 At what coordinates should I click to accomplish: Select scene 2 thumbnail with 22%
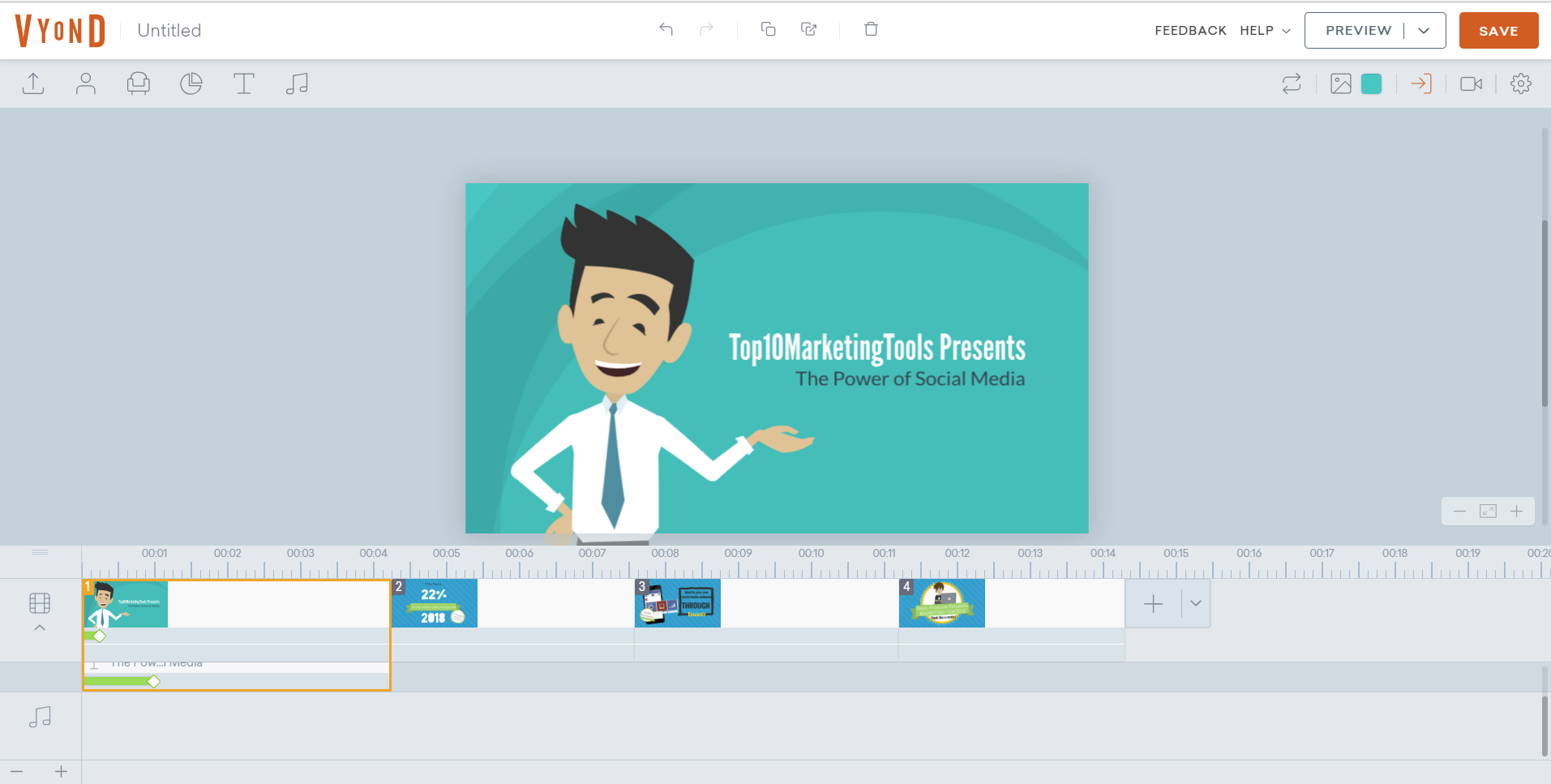pos(435,603)
